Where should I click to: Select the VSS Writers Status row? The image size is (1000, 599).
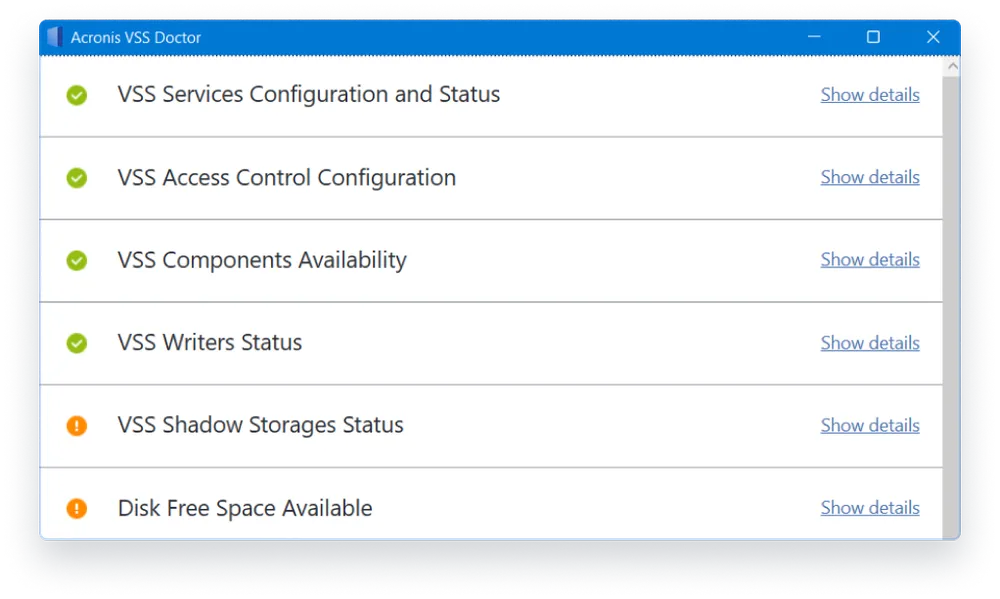click(x=450, y=343)
